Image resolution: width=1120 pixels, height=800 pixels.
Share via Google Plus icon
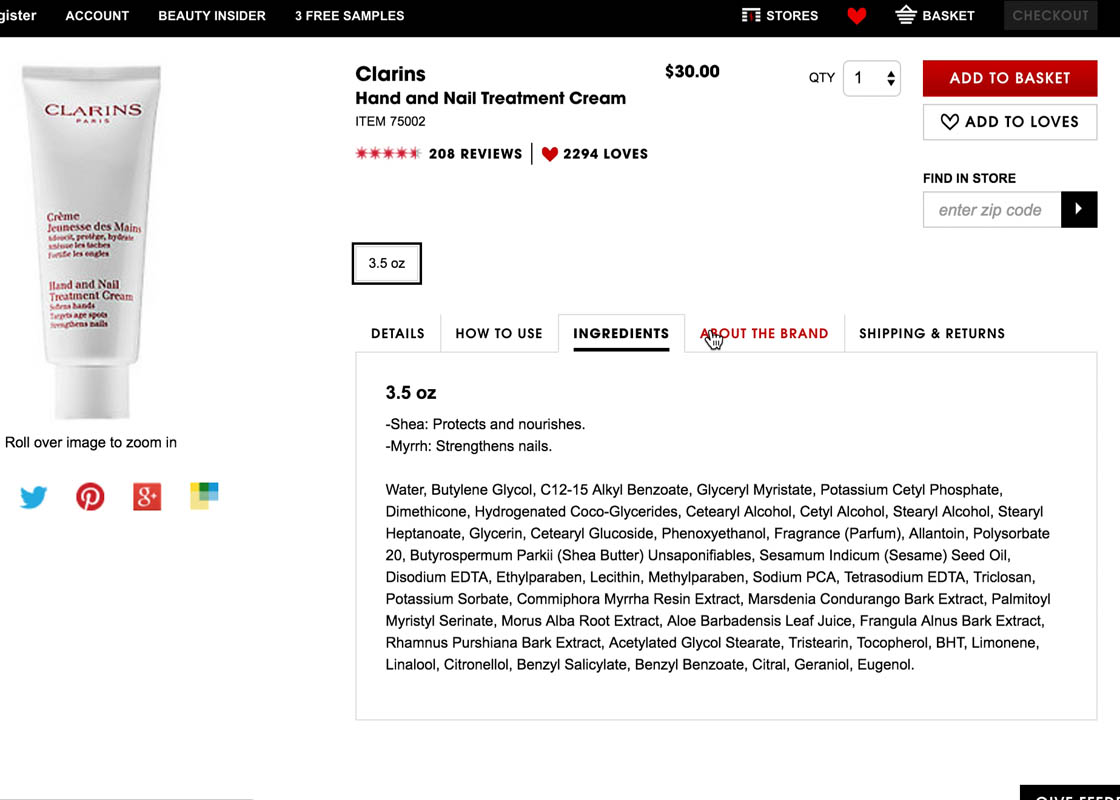[147, 497]
